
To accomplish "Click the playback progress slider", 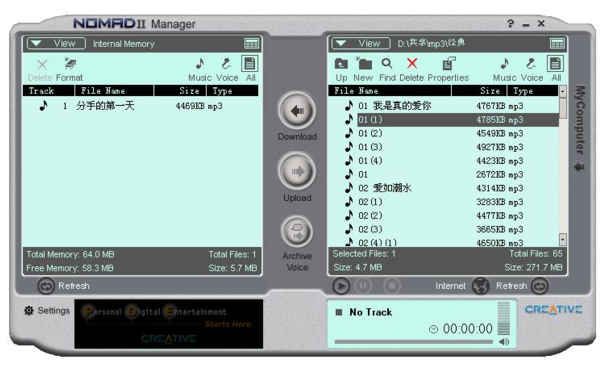I will tap(414, 342).
